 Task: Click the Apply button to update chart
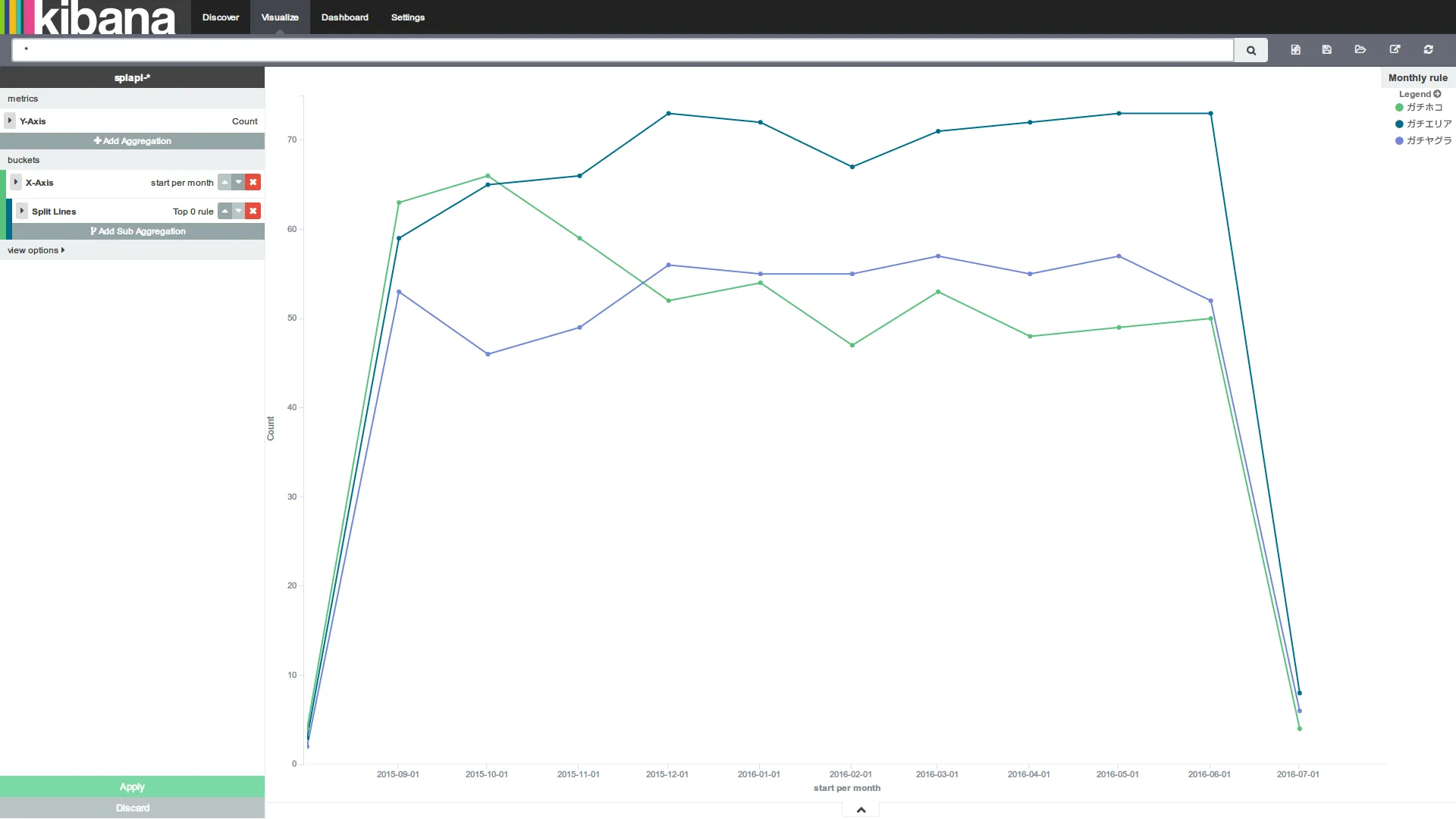coord(132,786)
